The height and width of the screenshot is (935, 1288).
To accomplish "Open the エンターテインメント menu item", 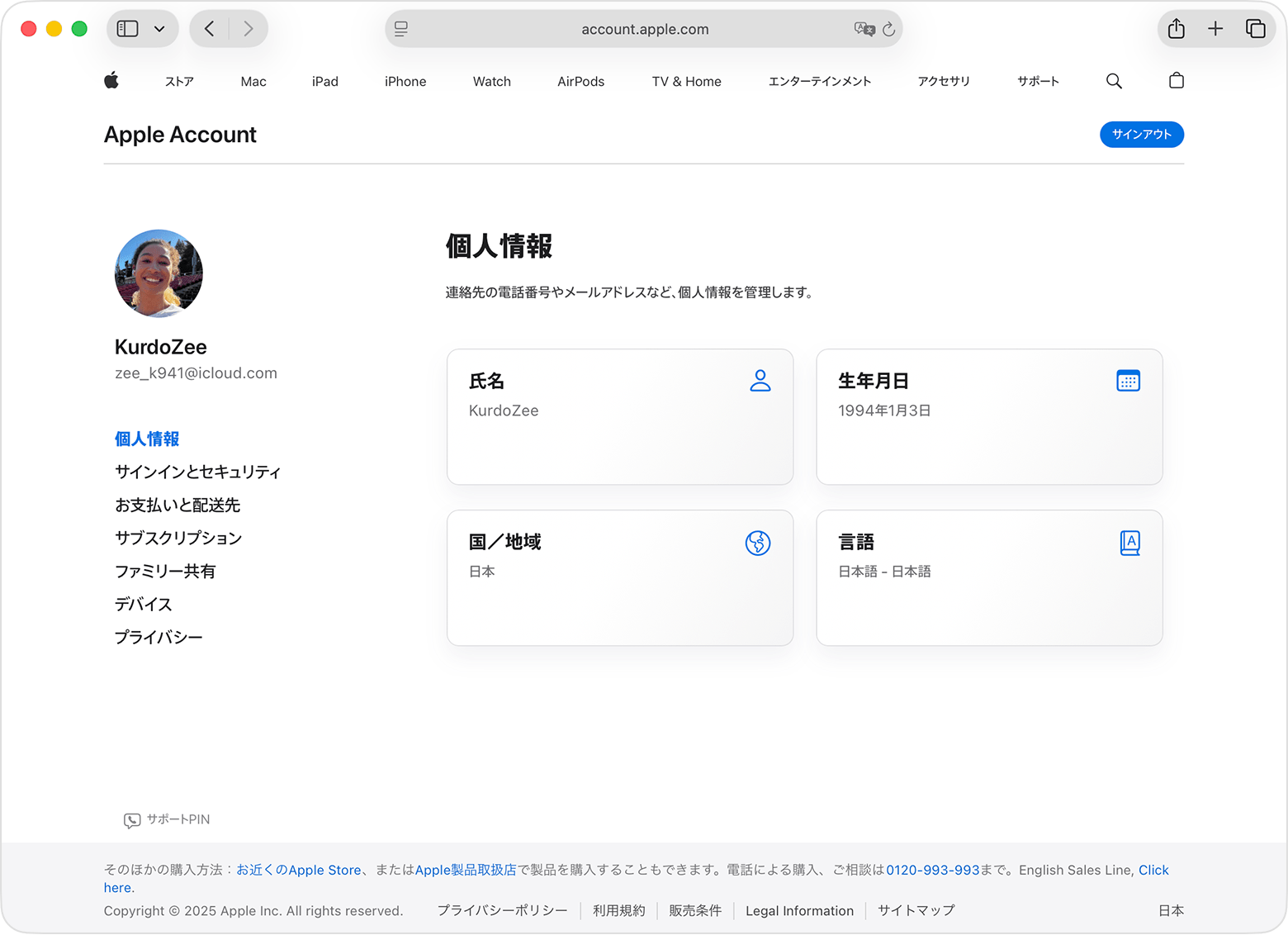I will [x=820, y=81].
